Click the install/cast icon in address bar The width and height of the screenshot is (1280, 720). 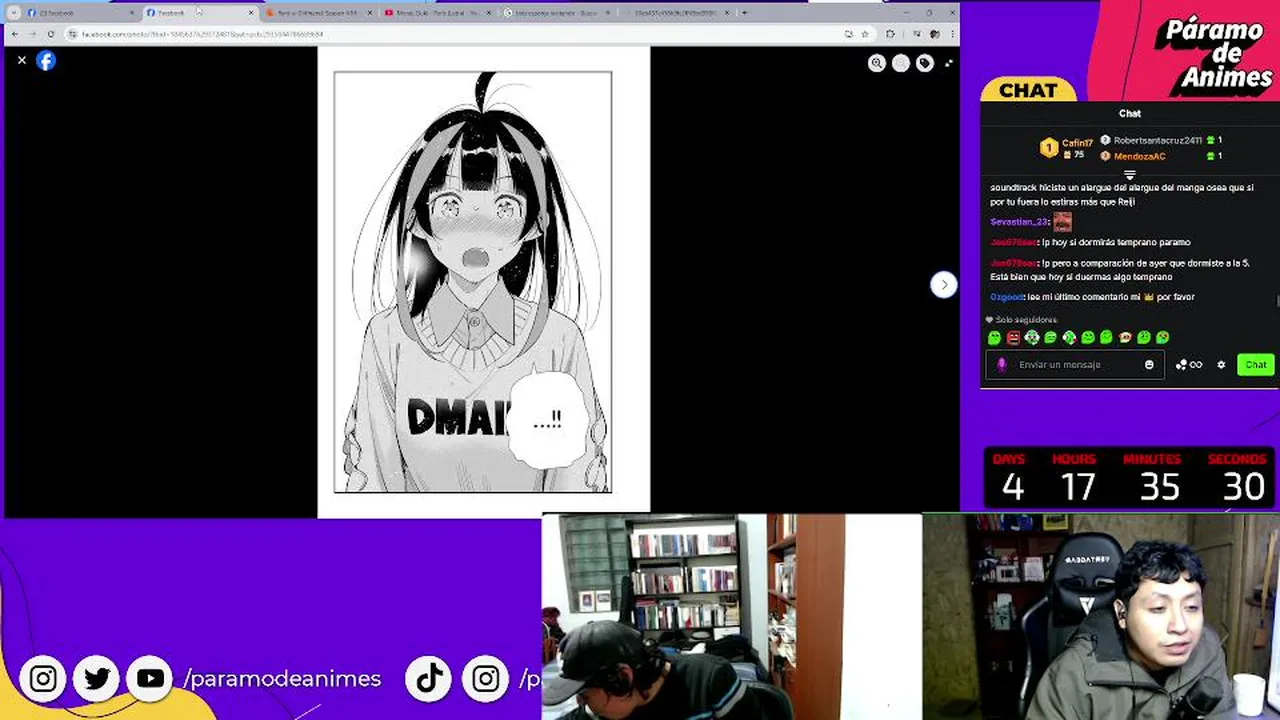click(x=849, y=34)
